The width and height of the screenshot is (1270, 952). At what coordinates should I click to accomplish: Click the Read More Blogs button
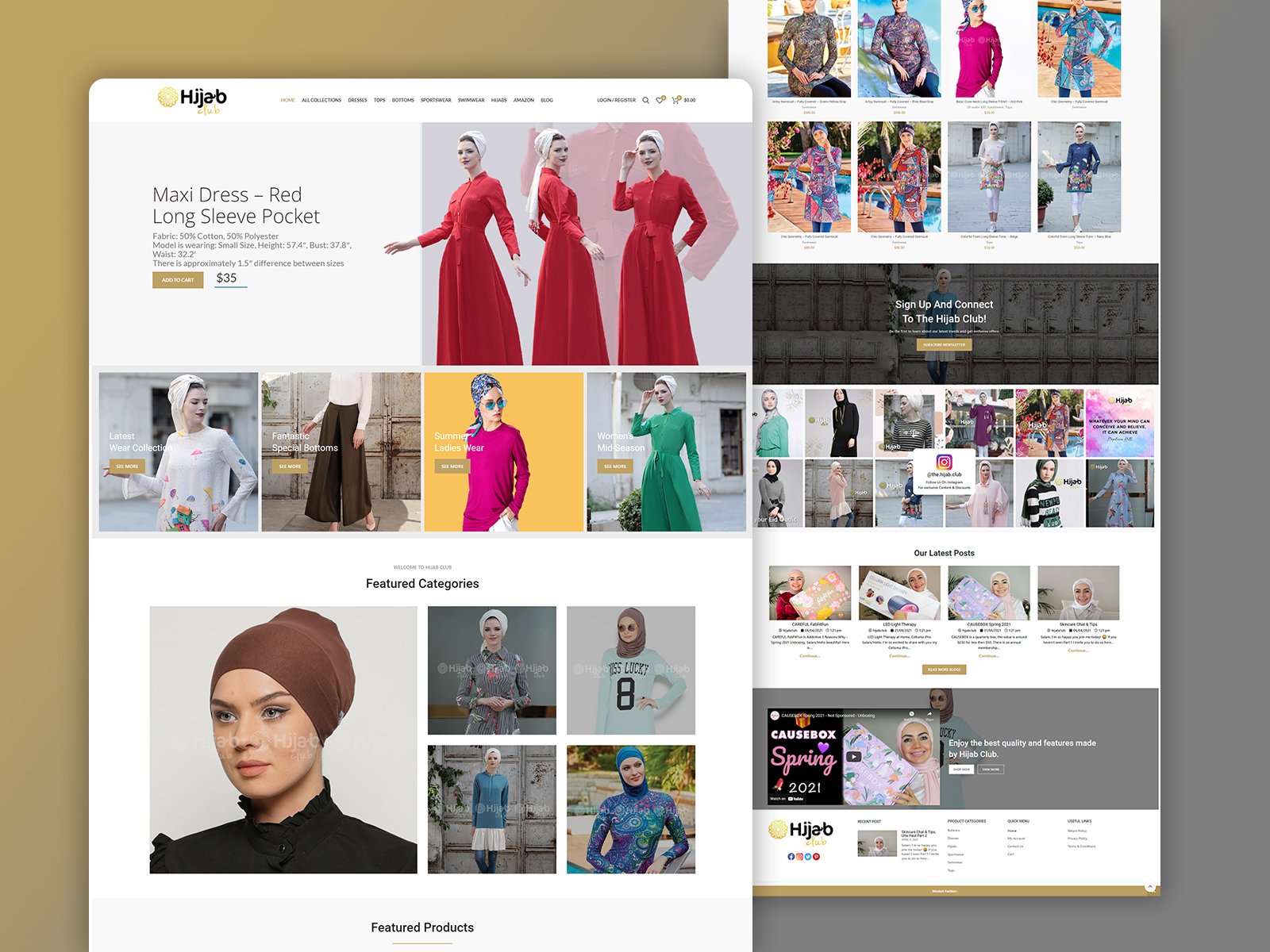pos(944,670)
